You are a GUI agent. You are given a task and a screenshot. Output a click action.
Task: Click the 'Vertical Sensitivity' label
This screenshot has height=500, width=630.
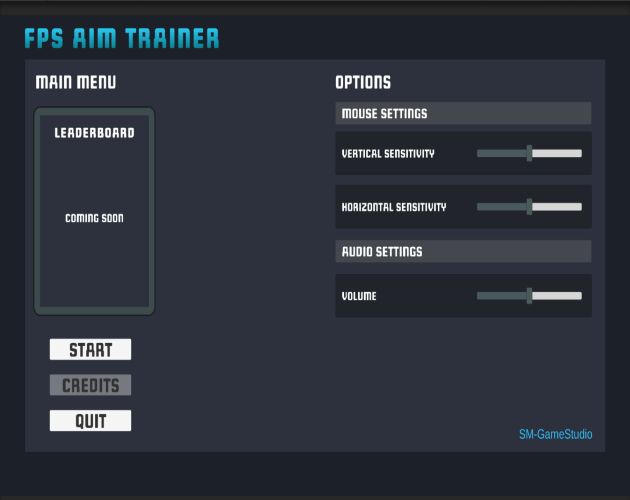388,154
